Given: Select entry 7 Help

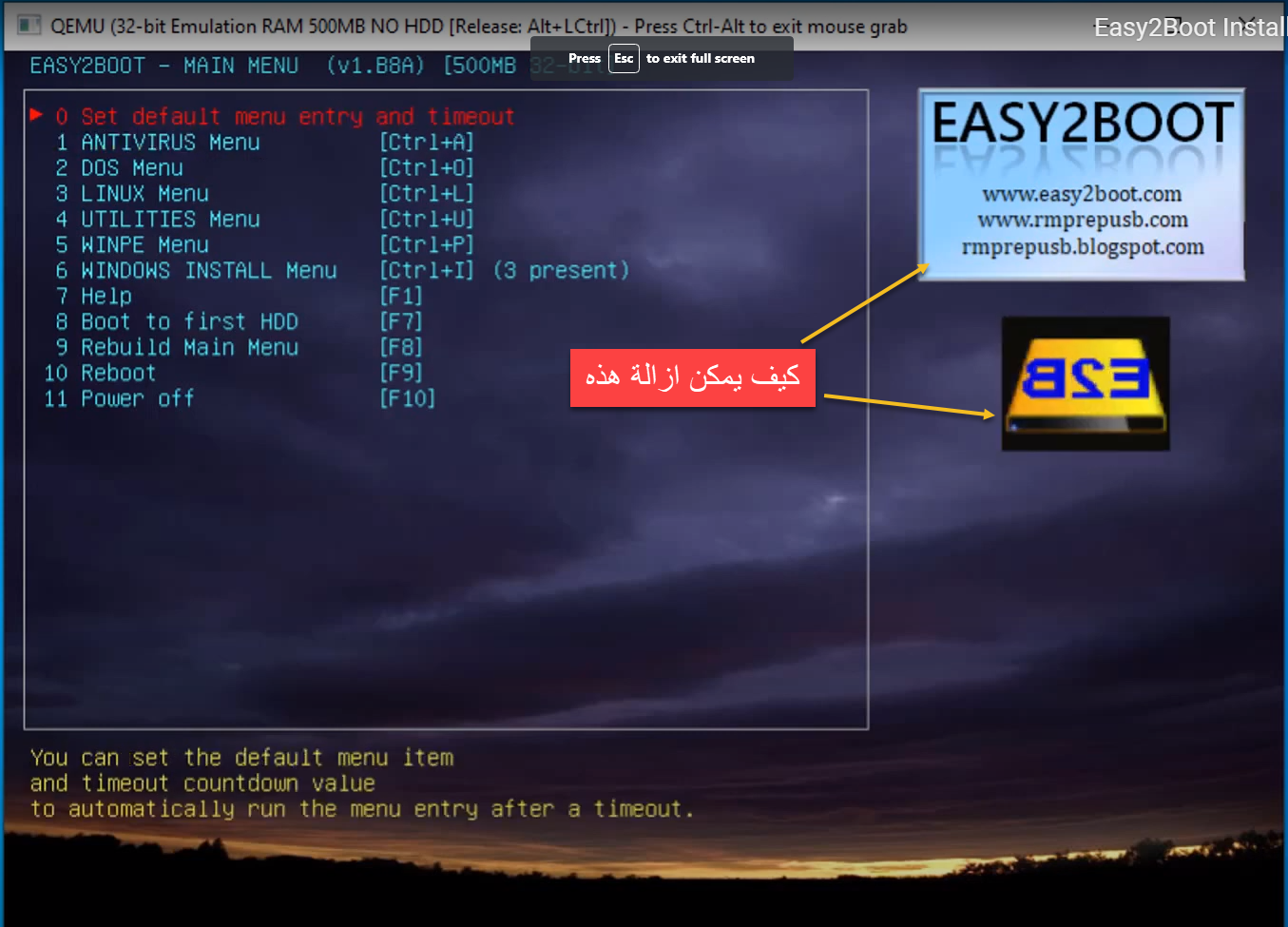Looking at the screenshot, I should [x=93, y=297].
